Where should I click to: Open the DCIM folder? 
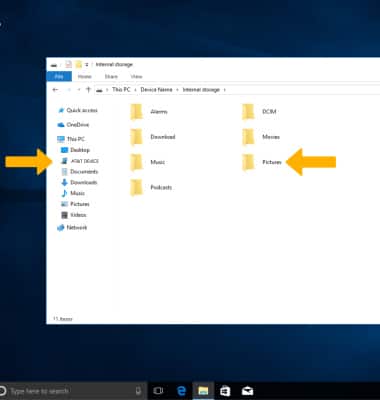point(259,112)
